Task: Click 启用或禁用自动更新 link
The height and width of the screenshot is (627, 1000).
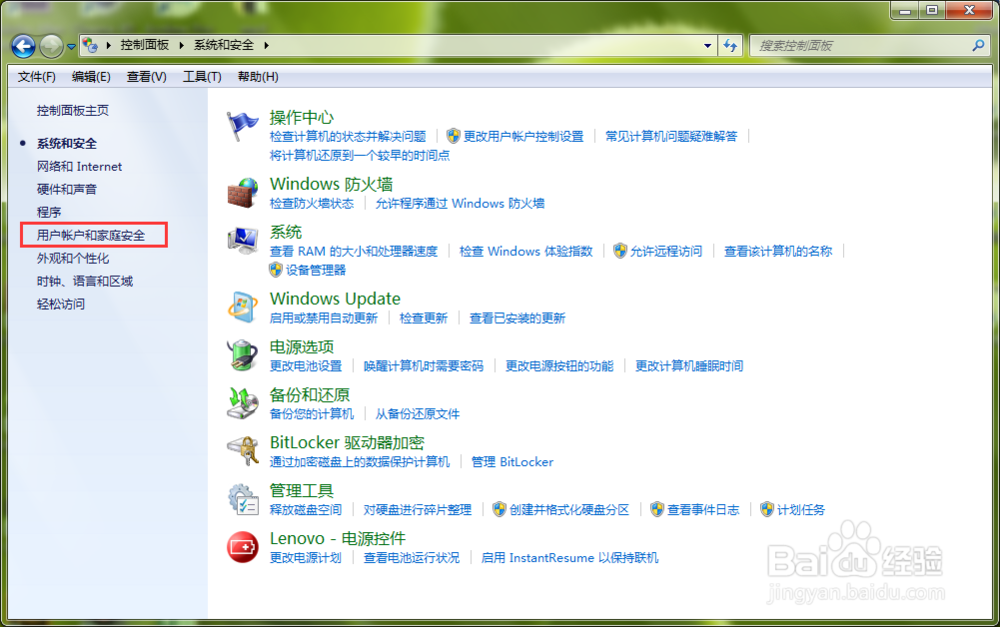Action: pos(324,318)
